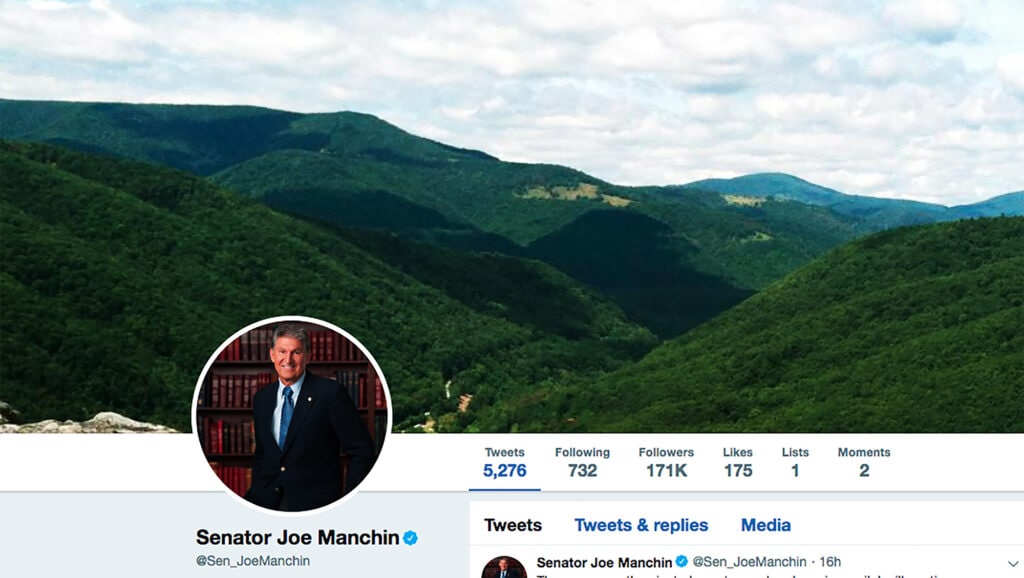Image resolution: width=1024 pixels, height=578 pixels.
Task: Open Senator Joe Manchin's profile picture
Action: 291,415
